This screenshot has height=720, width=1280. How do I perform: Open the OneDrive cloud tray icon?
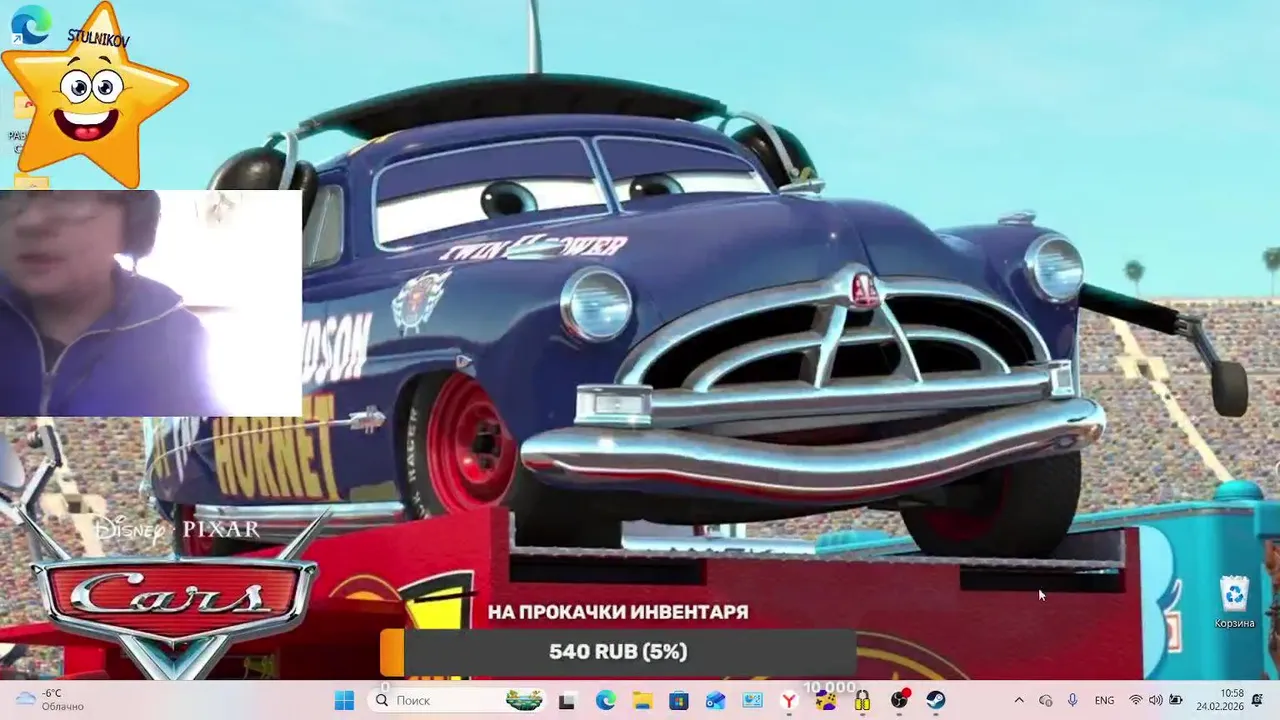coord(1046,701)
